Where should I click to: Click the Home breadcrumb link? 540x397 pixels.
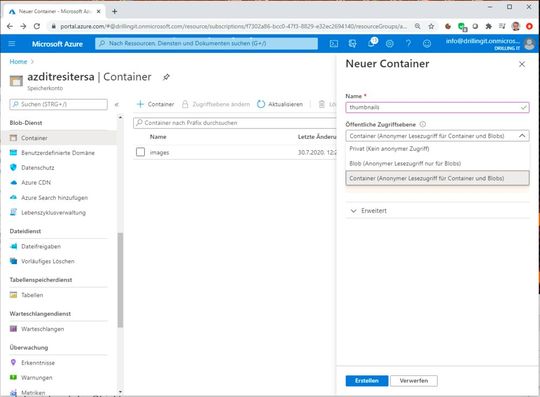18,62
